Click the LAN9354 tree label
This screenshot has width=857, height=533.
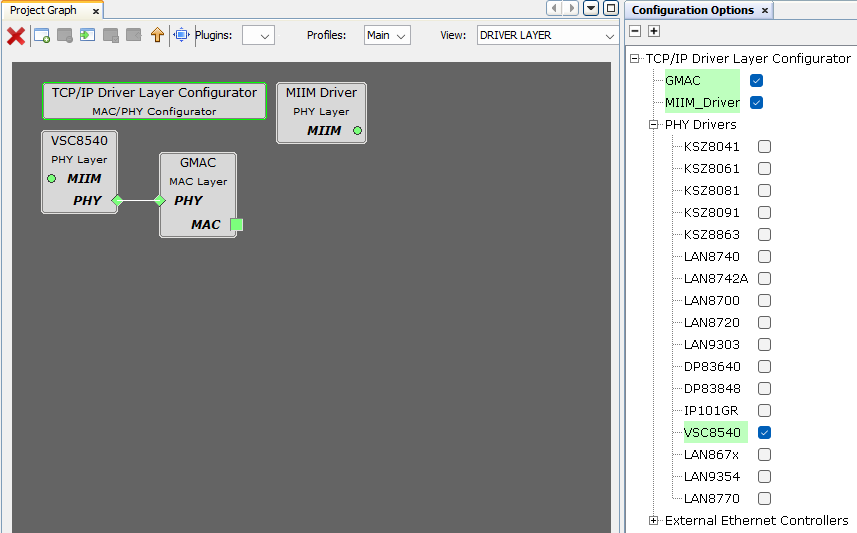tap(712, 477)
